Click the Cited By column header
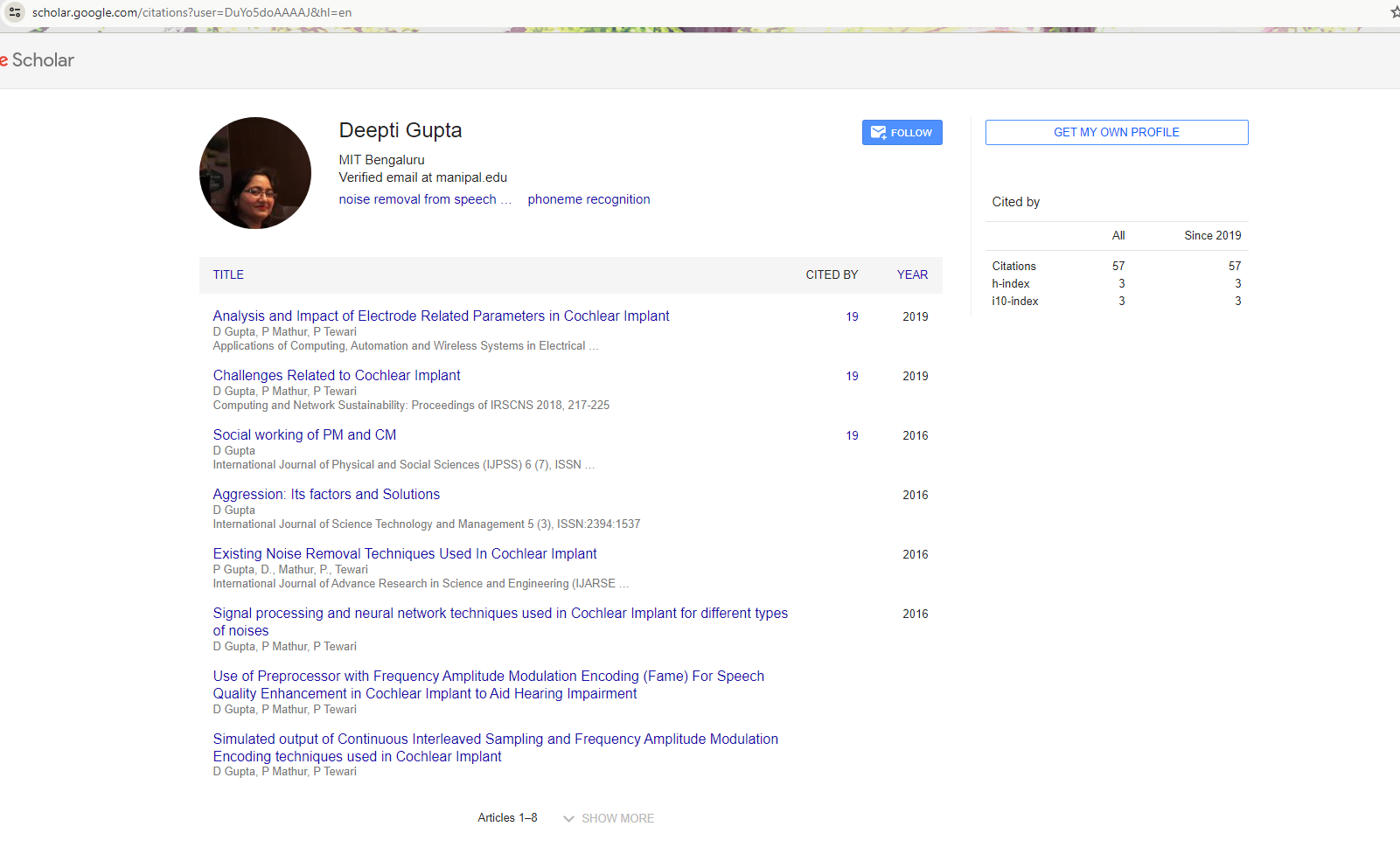Screen dimensions: 1400x854 pos(831,274)
